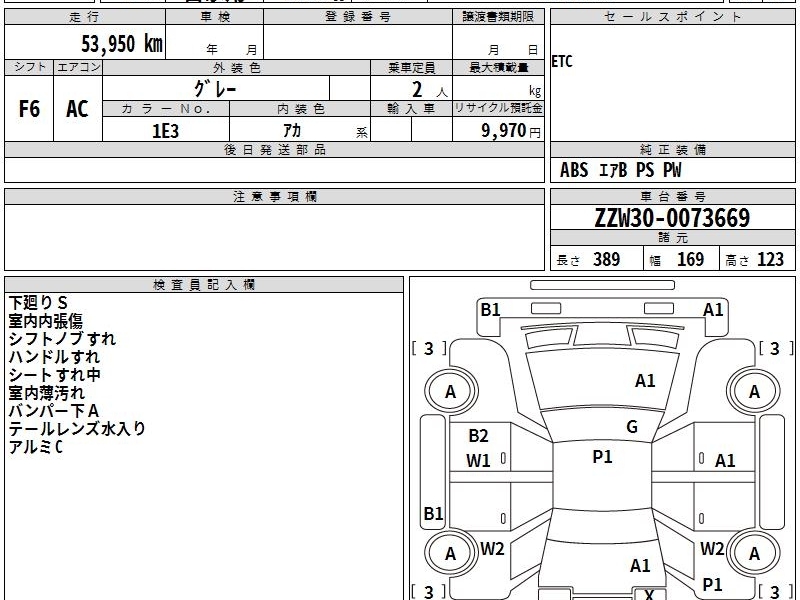The width and height of the screenshot is (800, 600).
Task: Click the 譲渡書類期限 header
Action: tap(498, 17)
